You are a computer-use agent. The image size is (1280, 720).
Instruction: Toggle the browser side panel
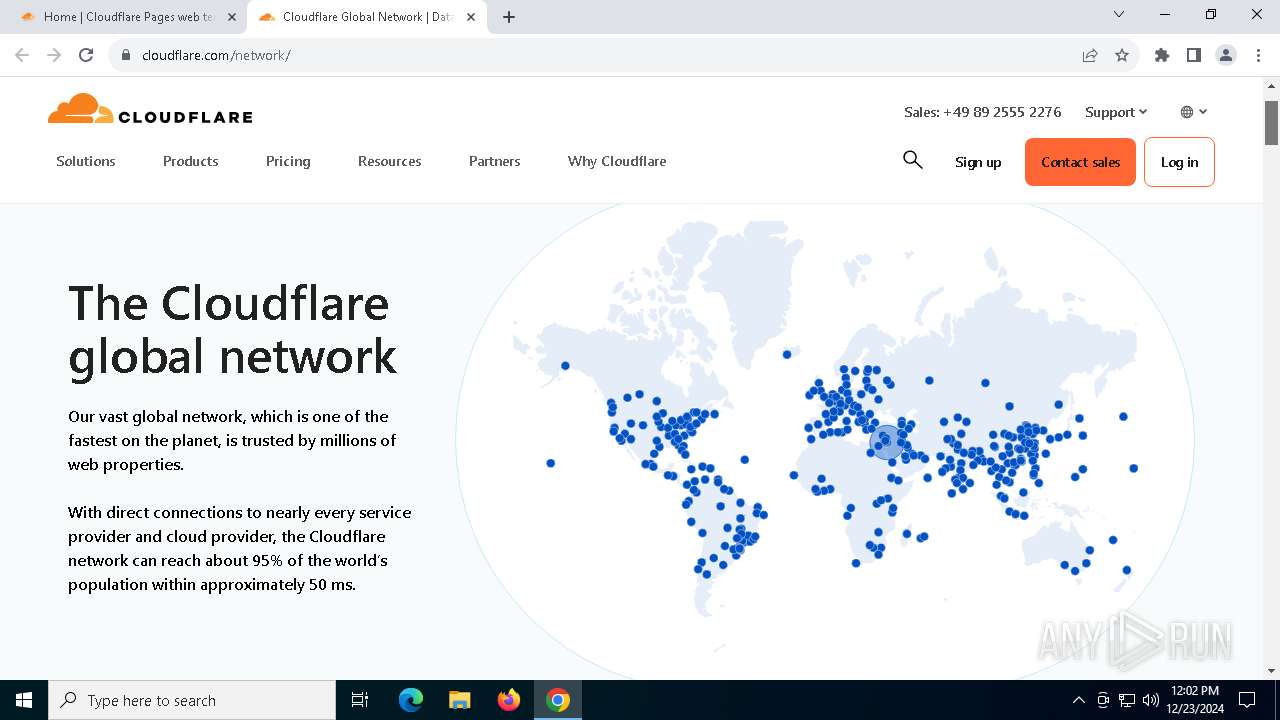pos(1194,55)
